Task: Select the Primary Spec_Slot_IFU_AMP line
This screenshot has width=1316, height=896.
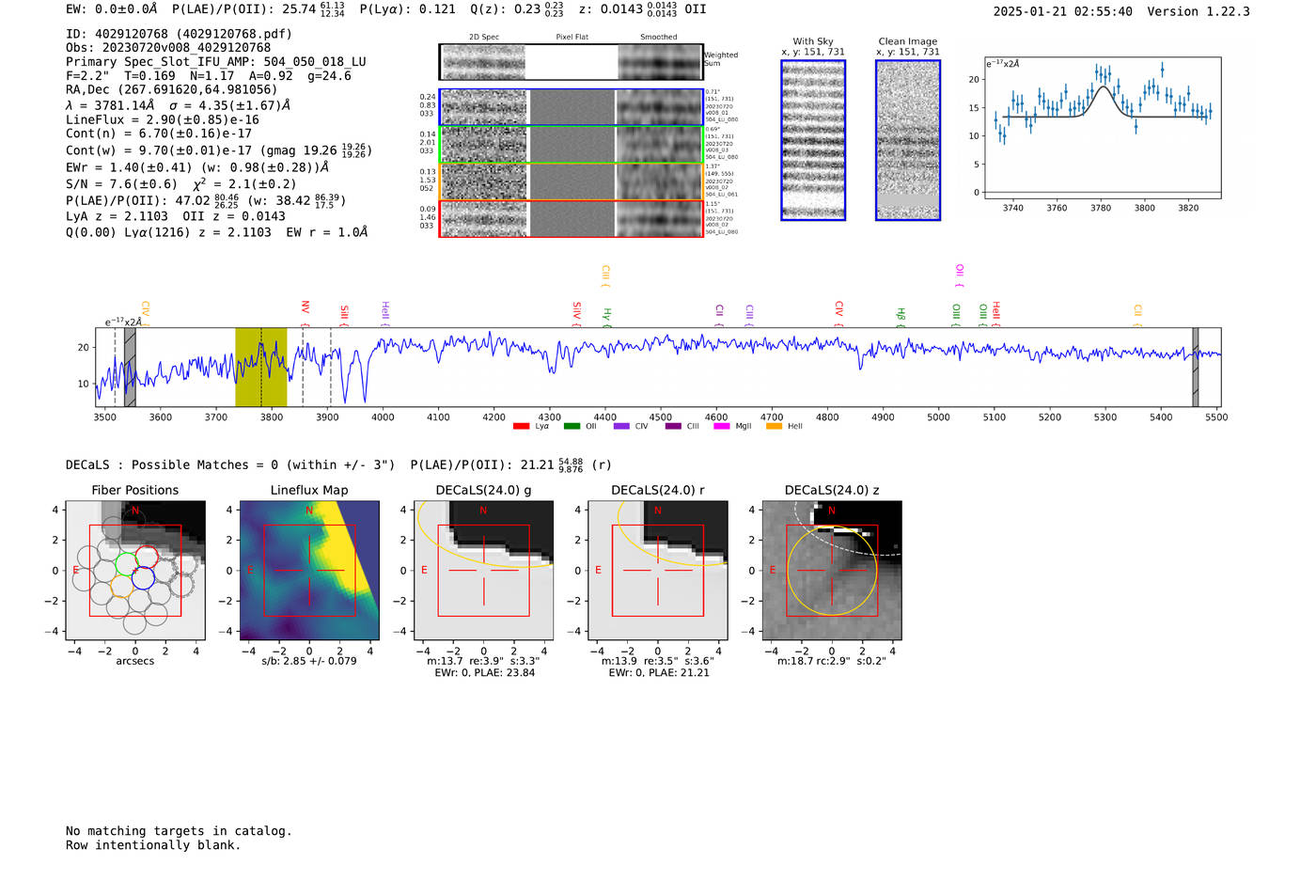Action: point(216,62)
